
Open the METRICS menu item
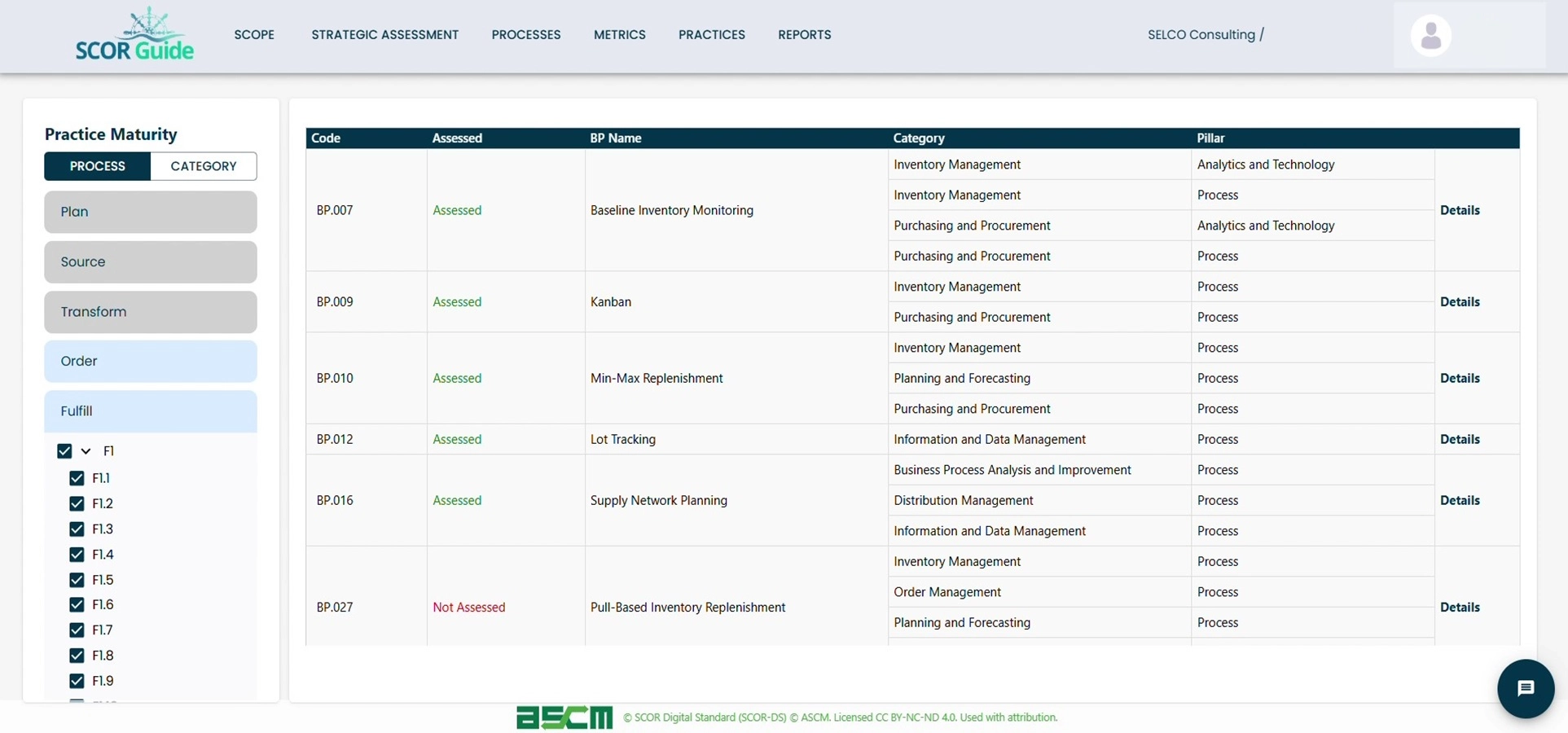coord(619,34)
